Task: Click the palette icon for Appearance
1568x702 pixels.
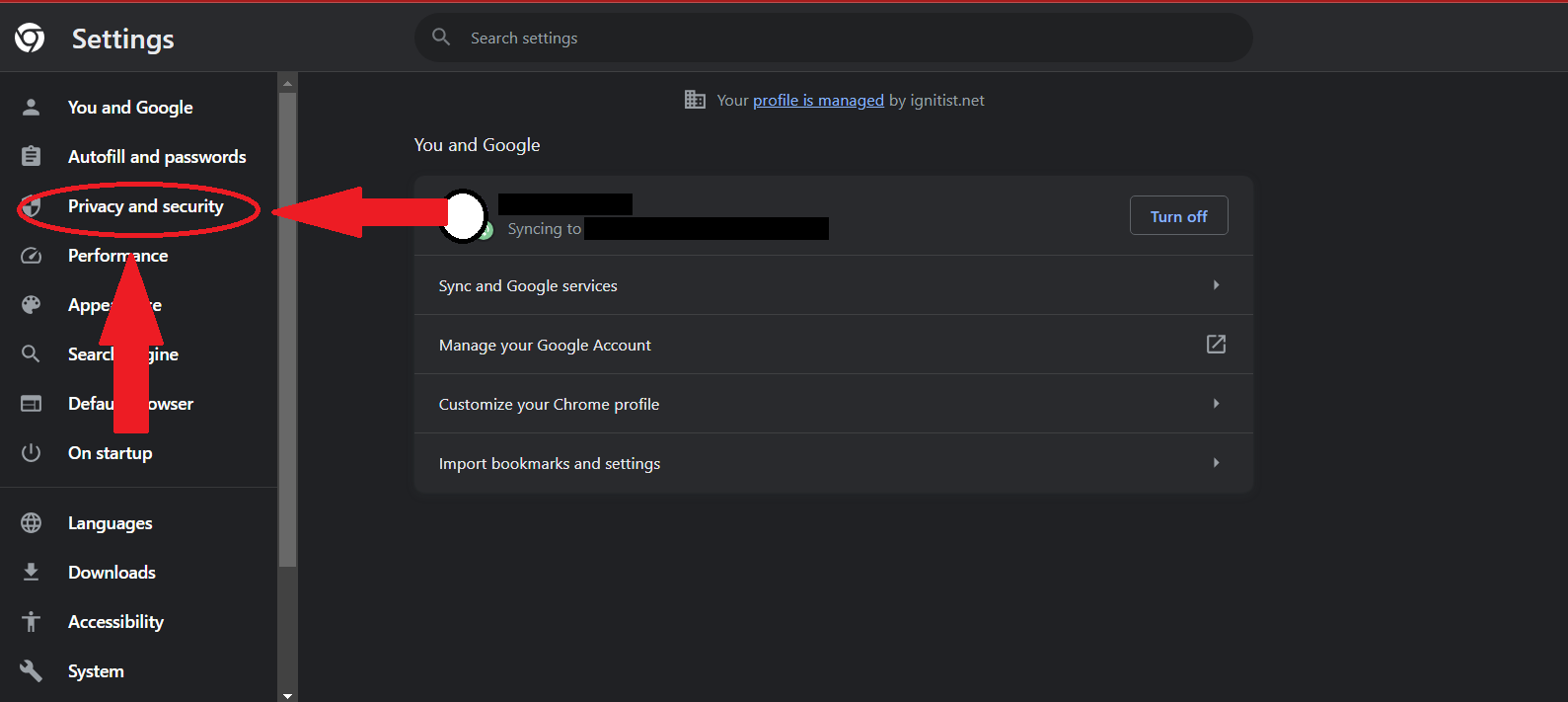Action: 32,305
